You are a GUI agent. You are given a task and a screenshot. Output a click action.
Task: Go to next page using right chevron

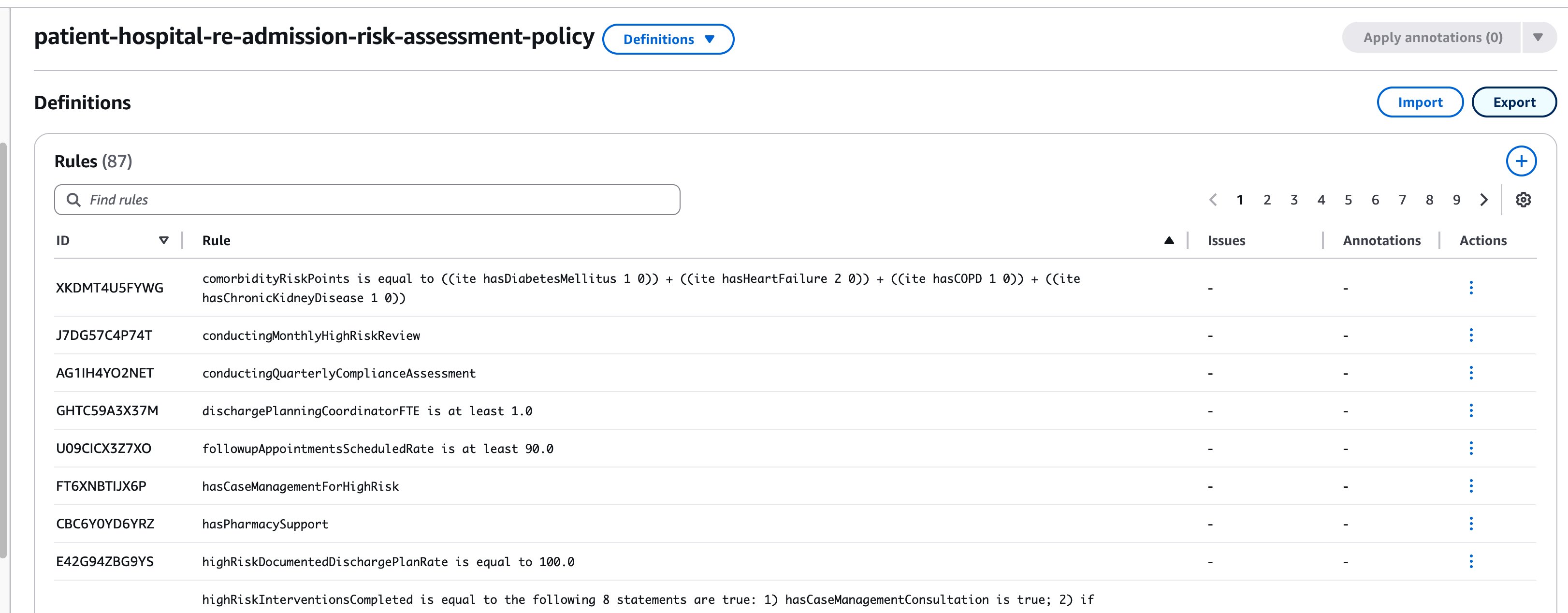pos(1484,200)
